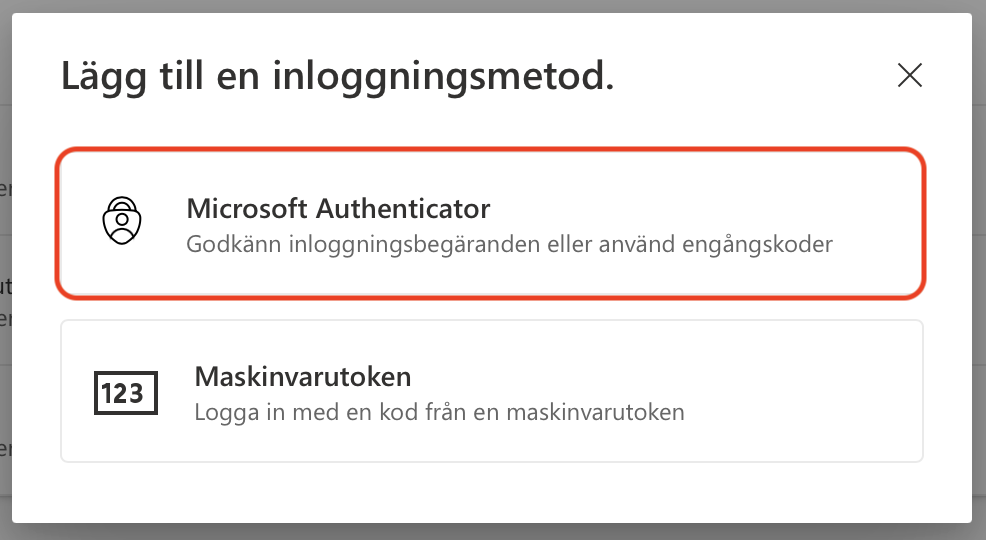This screenshot has width=986, height=540.
Task: Click the 'Microsoft Authenticator' title text
Action: point(338,209)
